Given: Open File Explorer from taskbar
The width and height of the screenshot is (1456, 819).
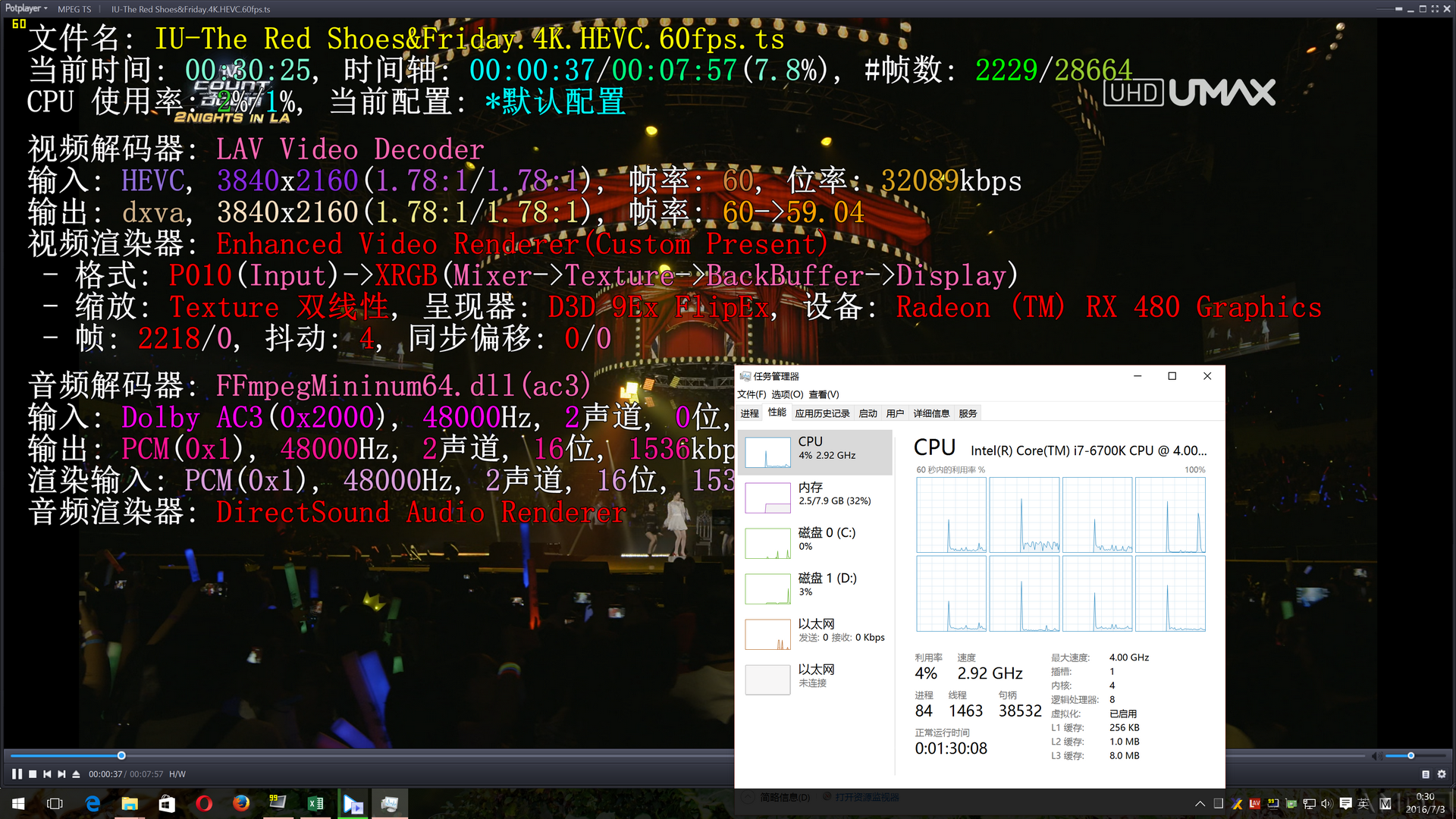Looking at the screenshot, I should (130, 803).
